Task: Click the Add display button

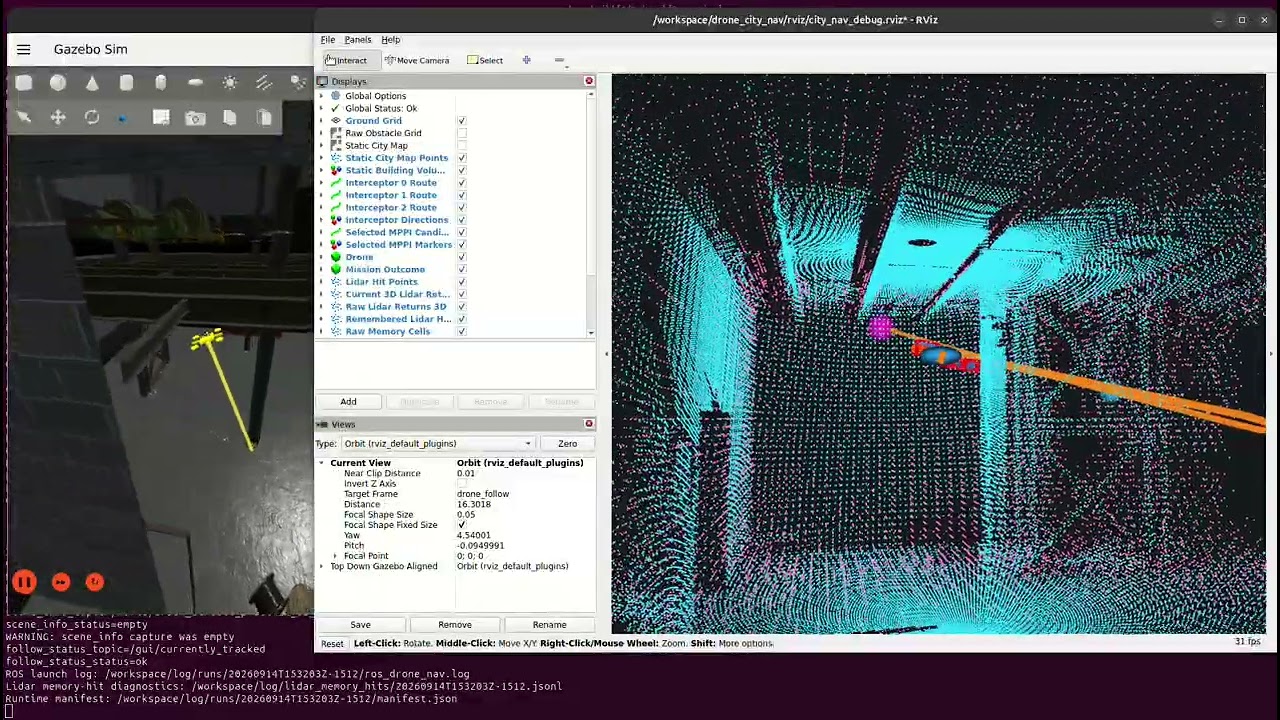Action: 348,402
